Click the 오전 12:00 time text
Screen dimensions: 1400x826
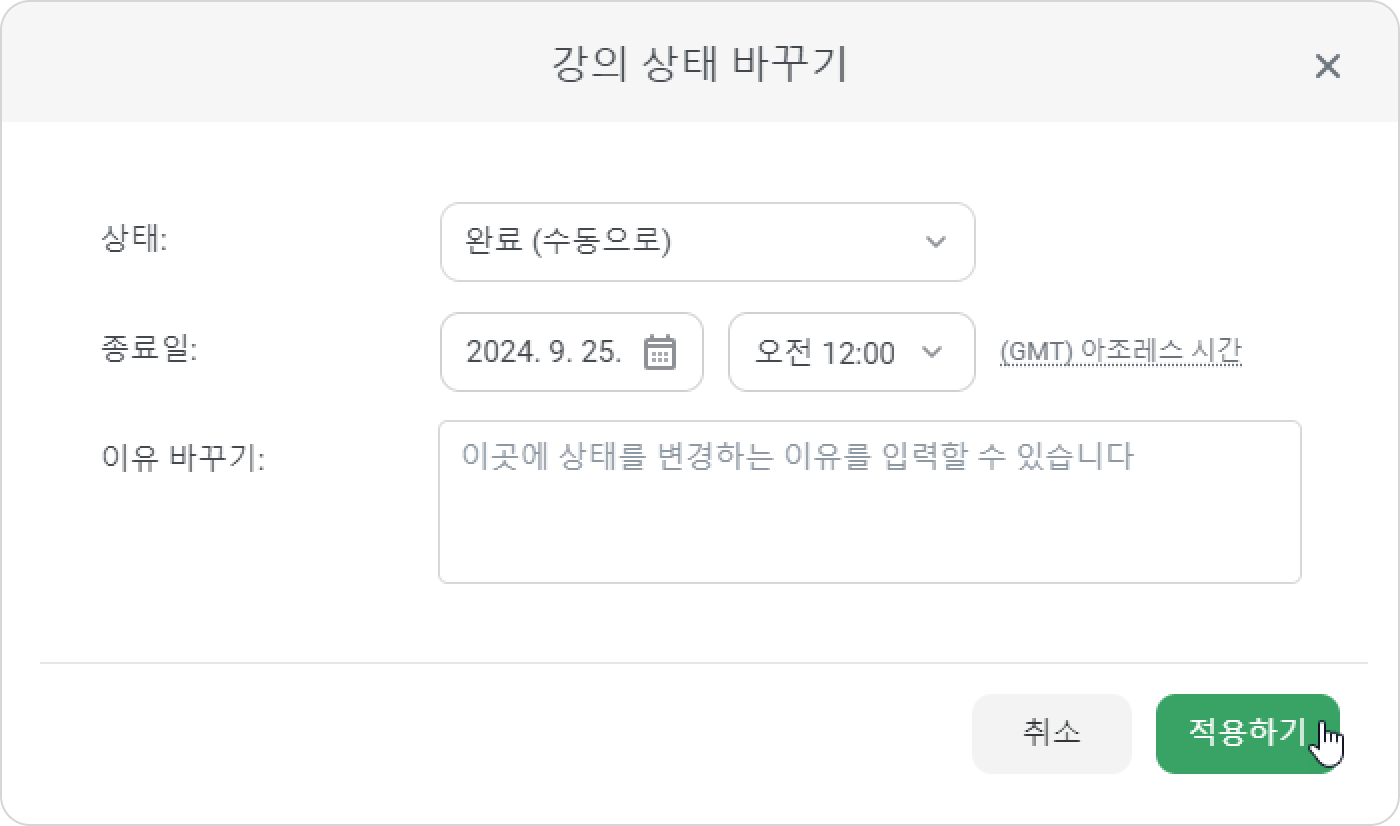click(x=825, y=352)
